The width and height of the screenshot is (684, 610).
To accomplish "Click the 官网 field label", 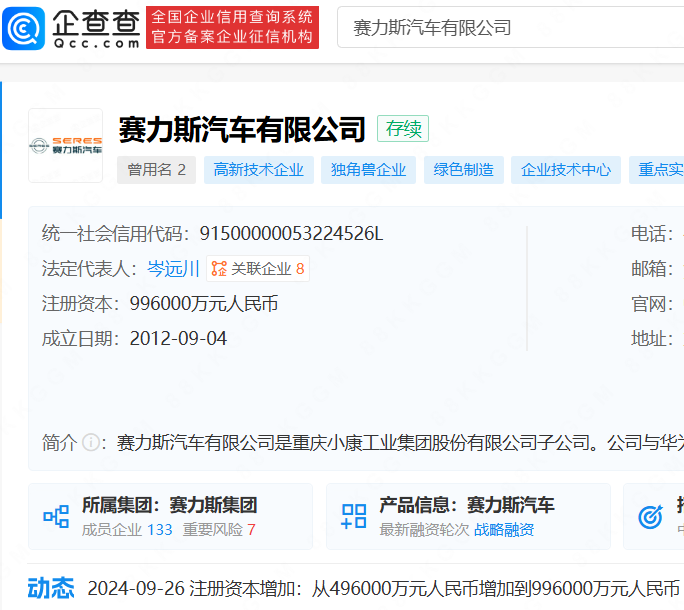I will (652, 304).
